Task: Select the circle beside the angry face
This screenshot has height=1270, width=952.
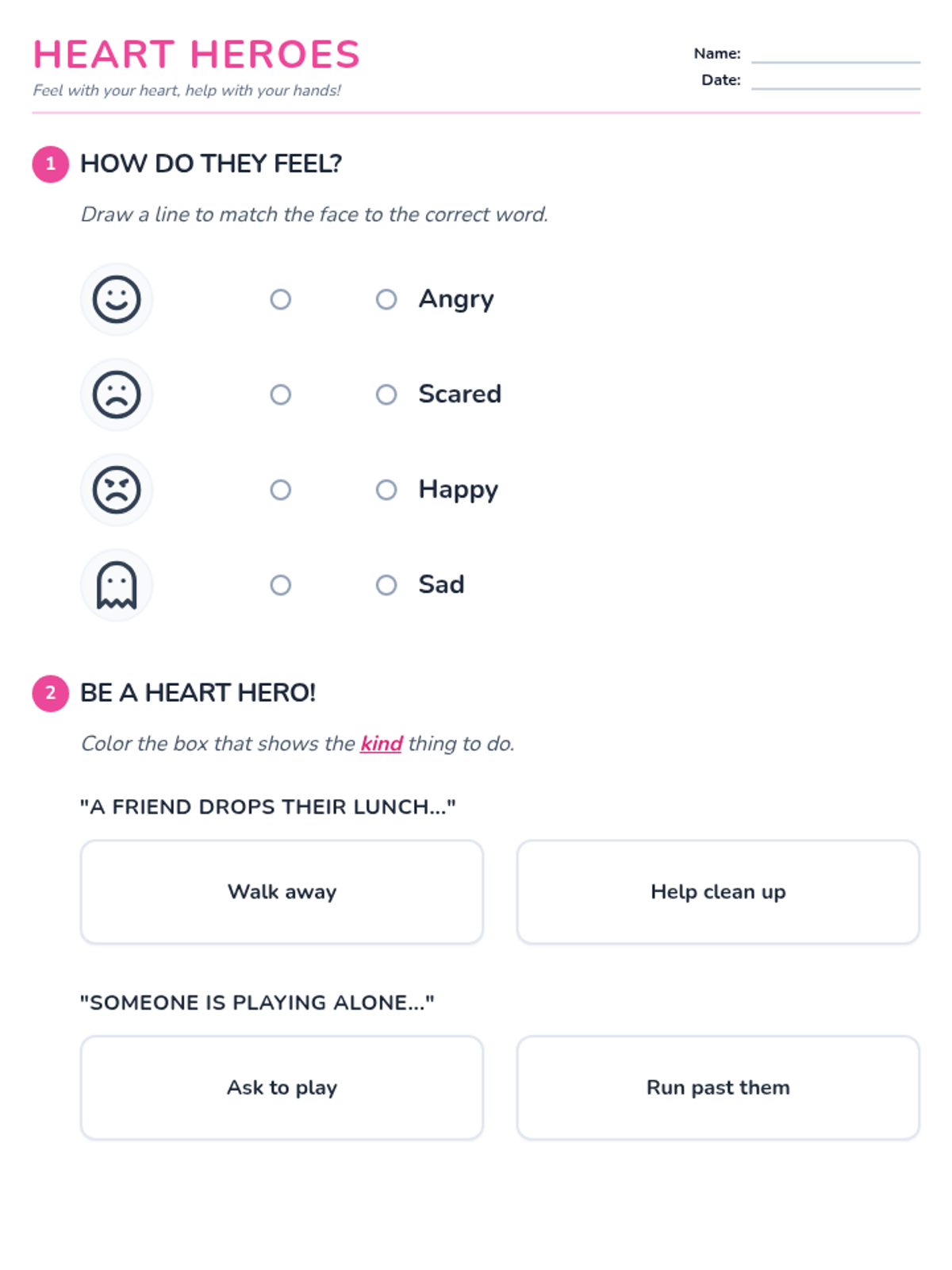Action: click(x=281, y=490)
